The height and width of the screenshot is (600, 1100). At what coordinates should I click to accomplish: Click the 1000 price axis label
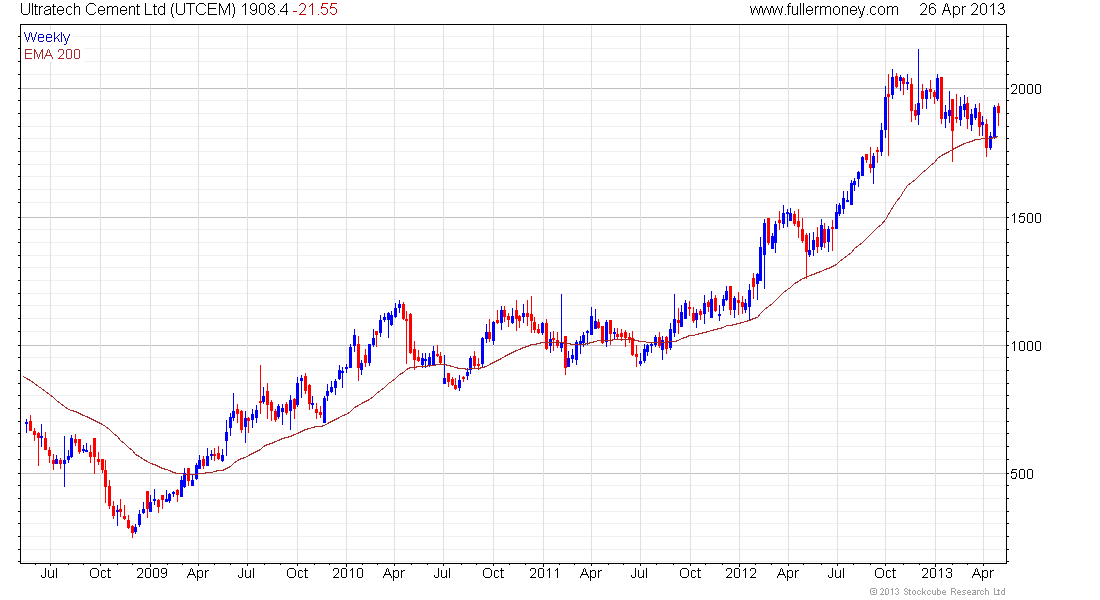pos(1026,346)
